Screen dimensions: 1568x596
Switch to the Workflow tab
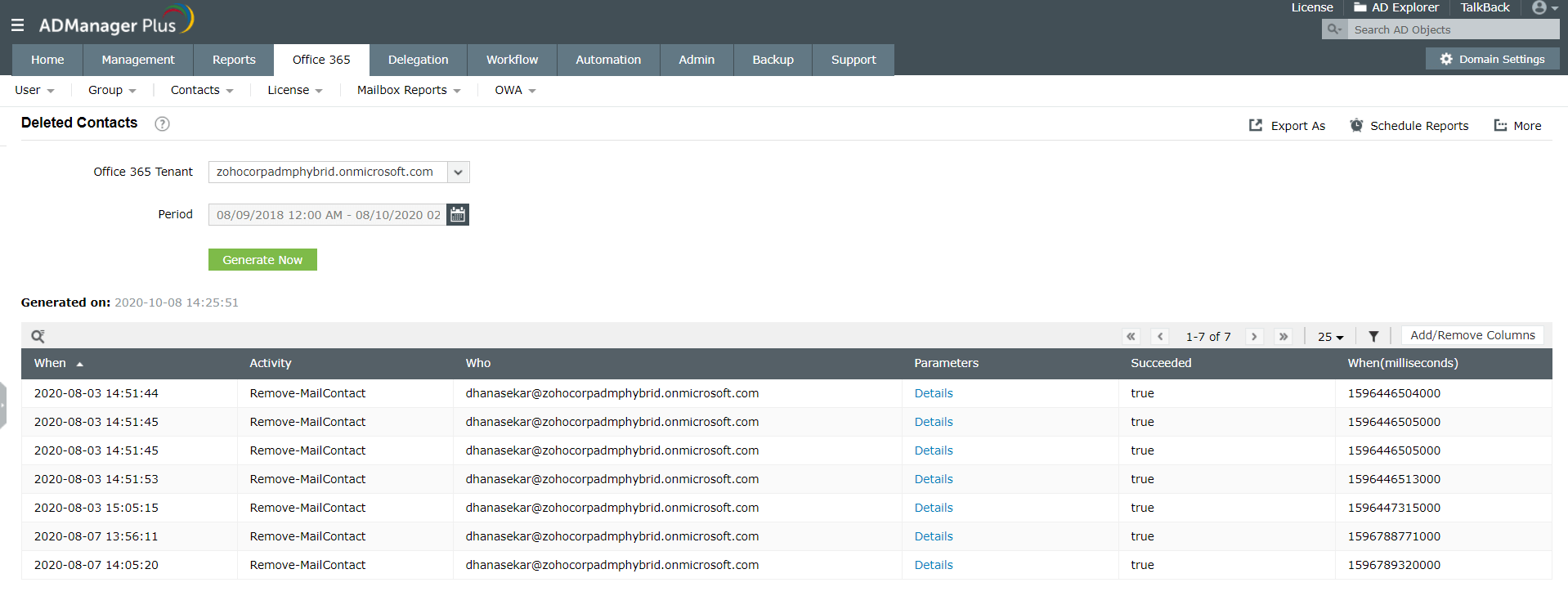512,60
